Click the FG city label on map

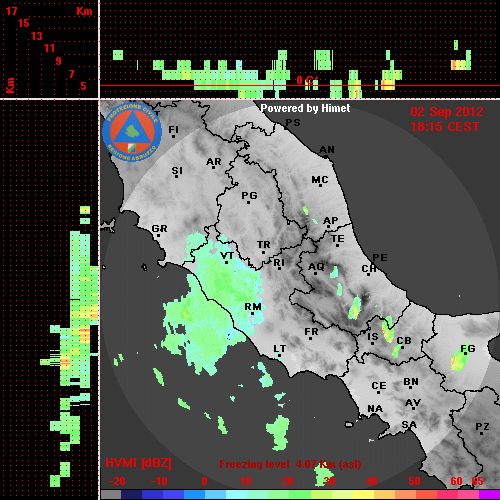click(x=468, y=349)
